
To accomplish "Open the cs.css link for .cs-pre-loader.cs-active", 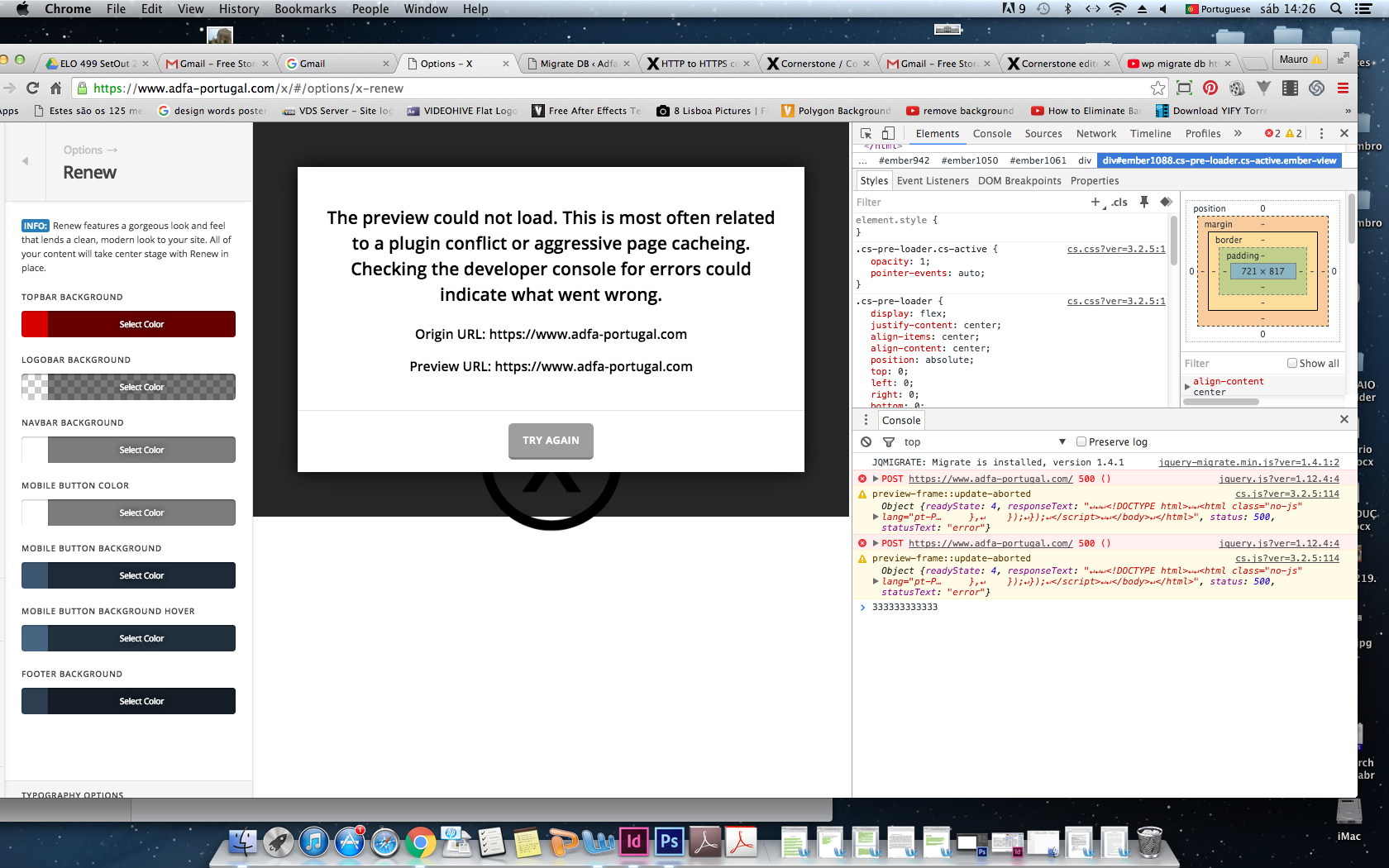I will 1116,249.
